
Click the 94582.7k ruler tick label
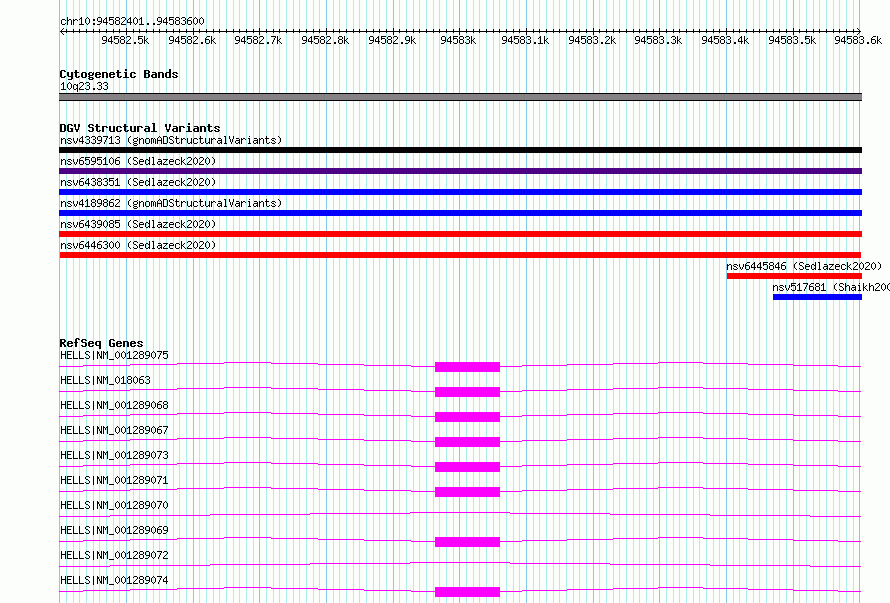pyautogui.click(x=258, y=40)
